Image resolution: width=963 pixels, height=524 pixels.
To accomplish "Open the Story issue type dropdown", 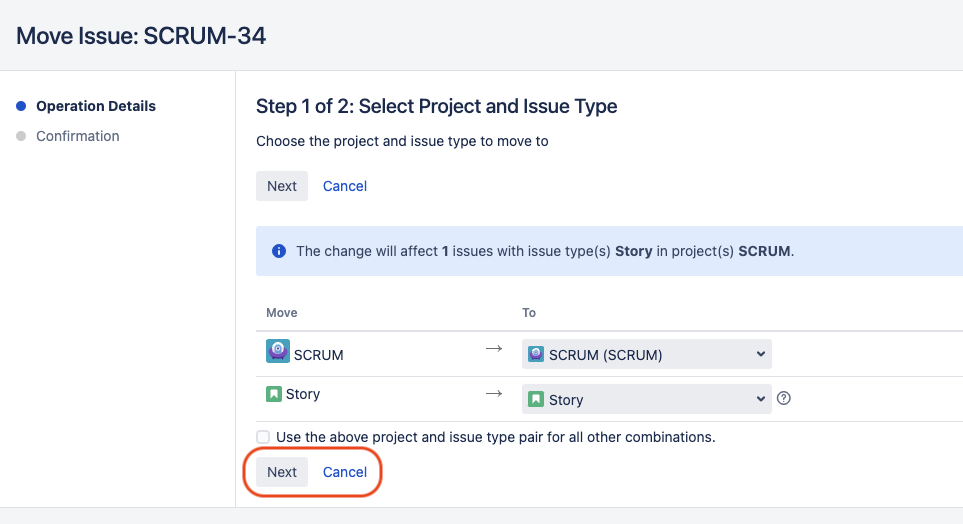I will point(646,399).
